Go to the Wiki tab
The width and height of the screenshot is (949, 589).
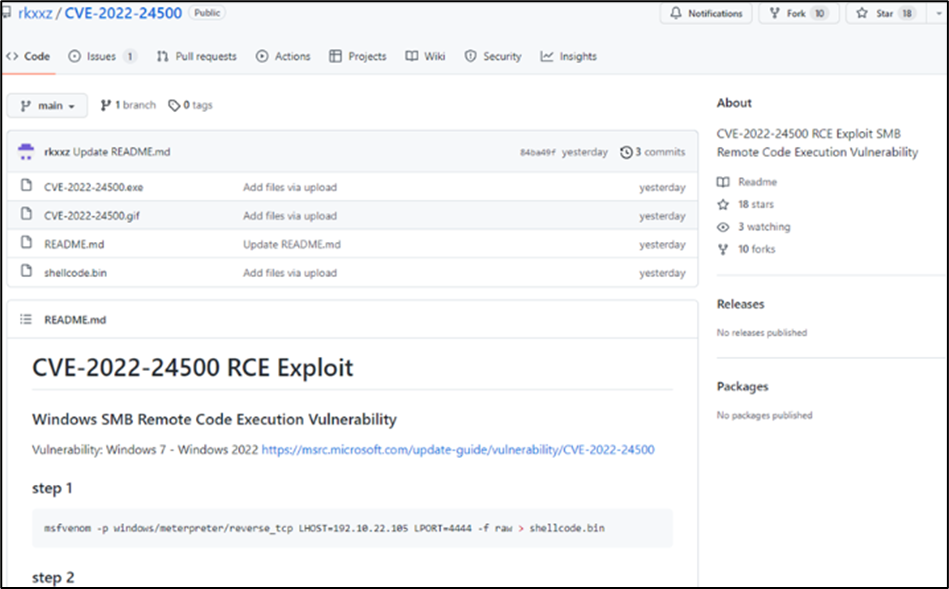[x=425, y=56]
